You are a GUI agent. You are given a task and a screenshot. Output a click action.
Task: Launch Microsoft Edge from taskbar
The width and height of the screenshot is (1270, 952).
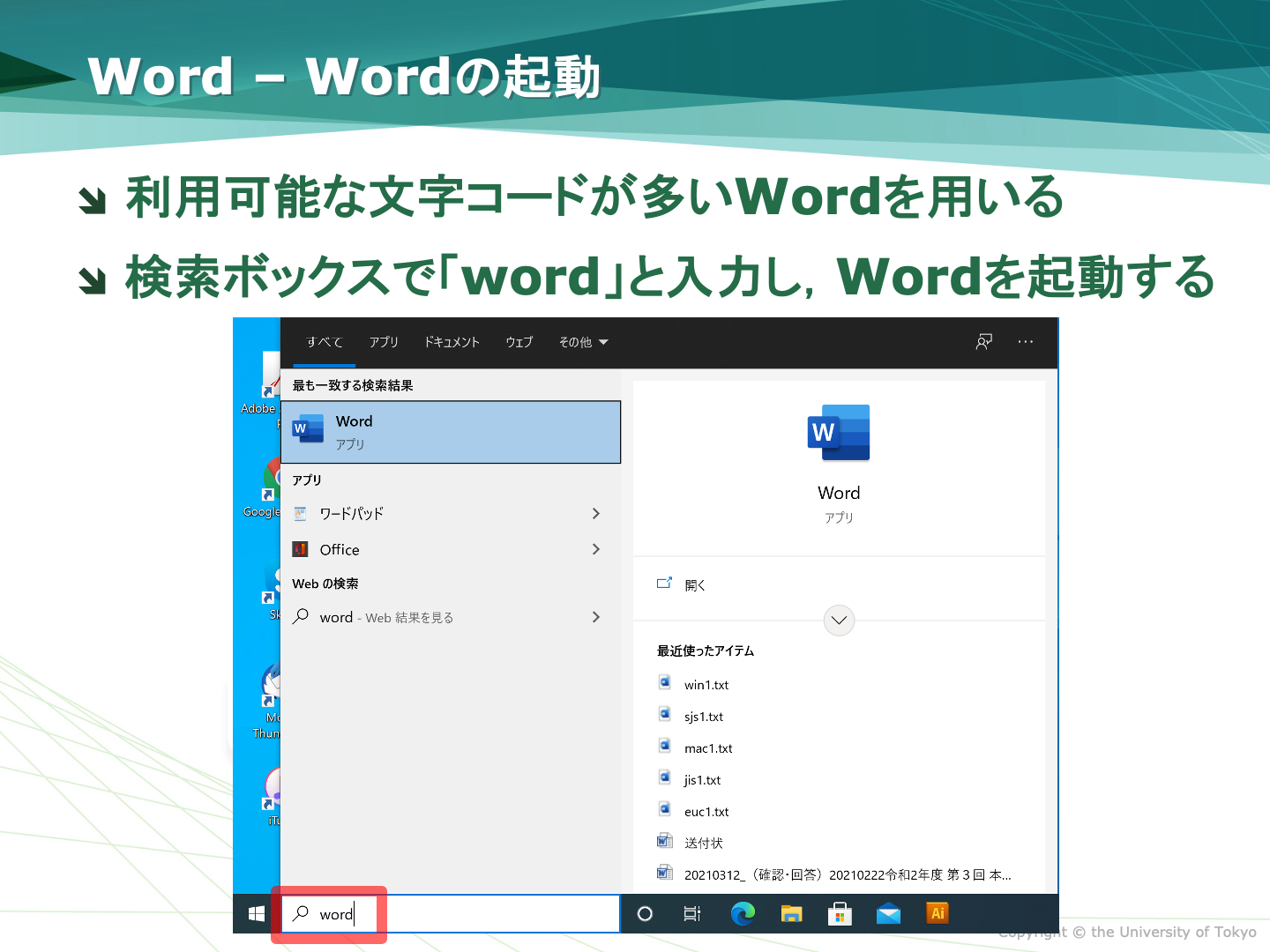coord(743,914)
